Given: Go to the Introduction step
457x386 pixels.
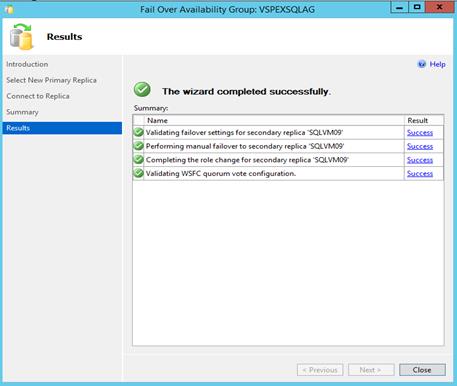Looking at the screenshot, I should tap(27, 64).
